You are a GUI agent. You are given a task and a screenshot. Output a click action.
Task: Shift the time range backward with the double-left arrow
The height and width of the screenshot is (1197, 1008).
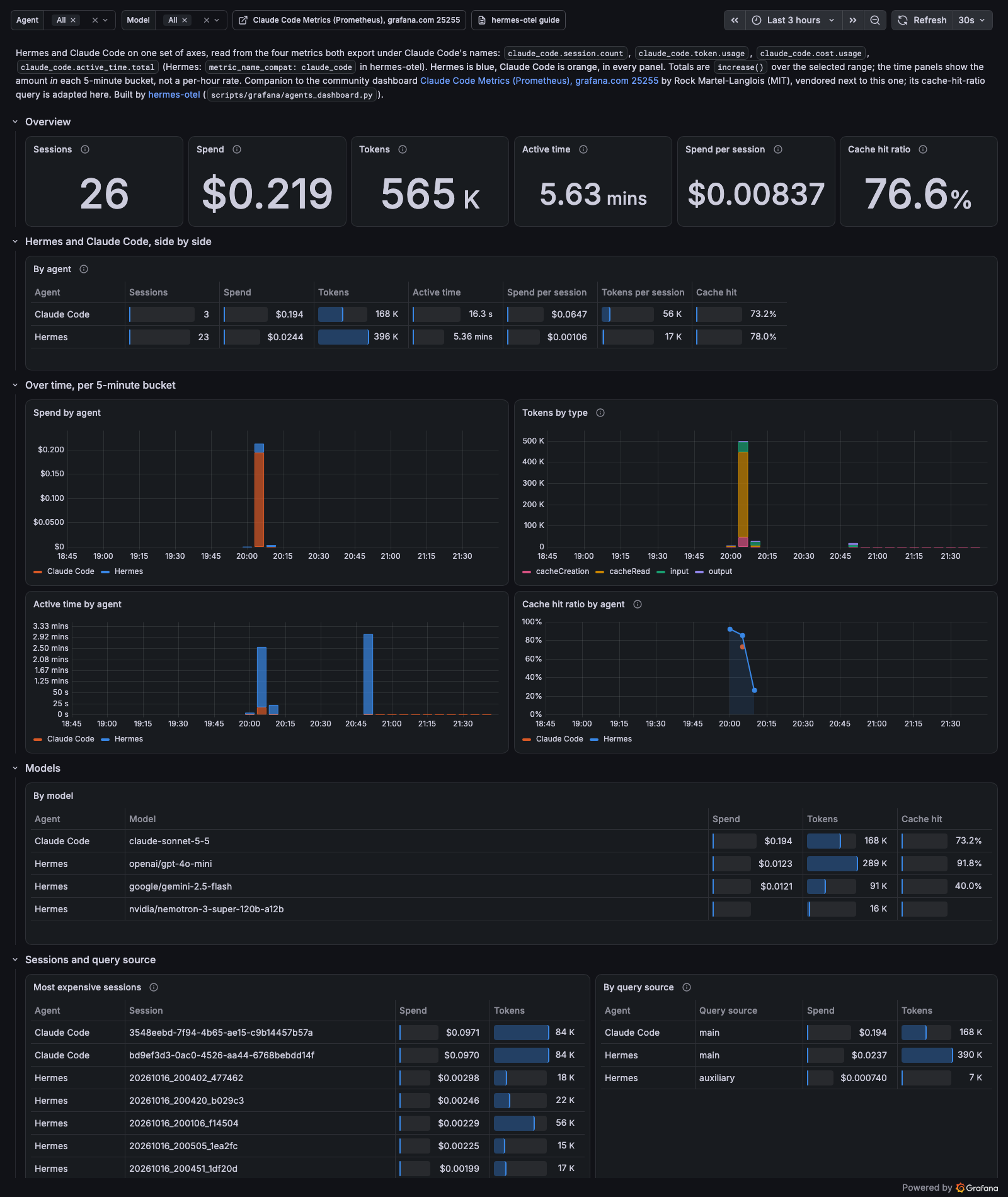pyautogui.click(x=735, y=20)
